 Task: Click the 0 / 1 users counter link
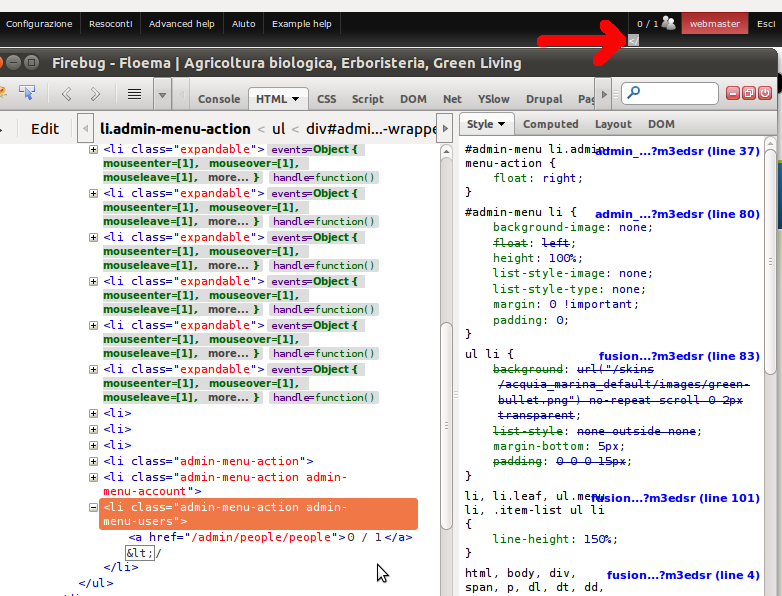point(655,24)
